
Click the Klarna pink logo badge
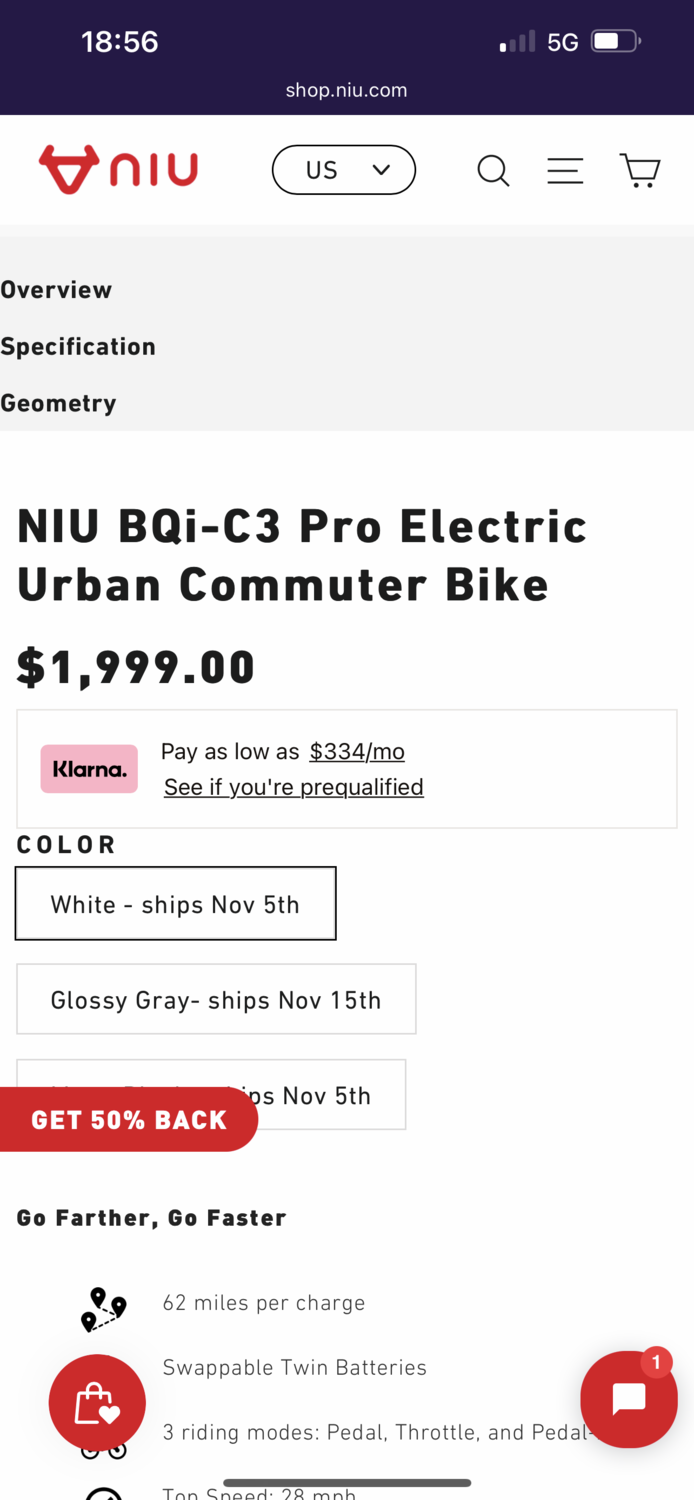[89, 769]
